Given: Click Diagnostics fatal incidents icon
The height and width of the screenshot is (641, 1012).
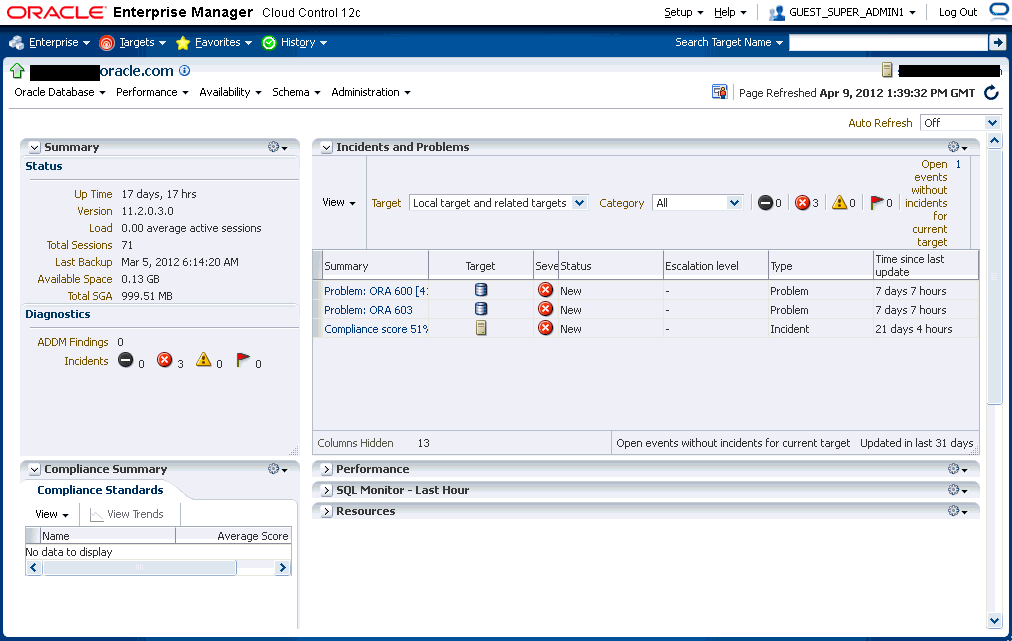Looking at the screenshot, I should pos(126,360).
